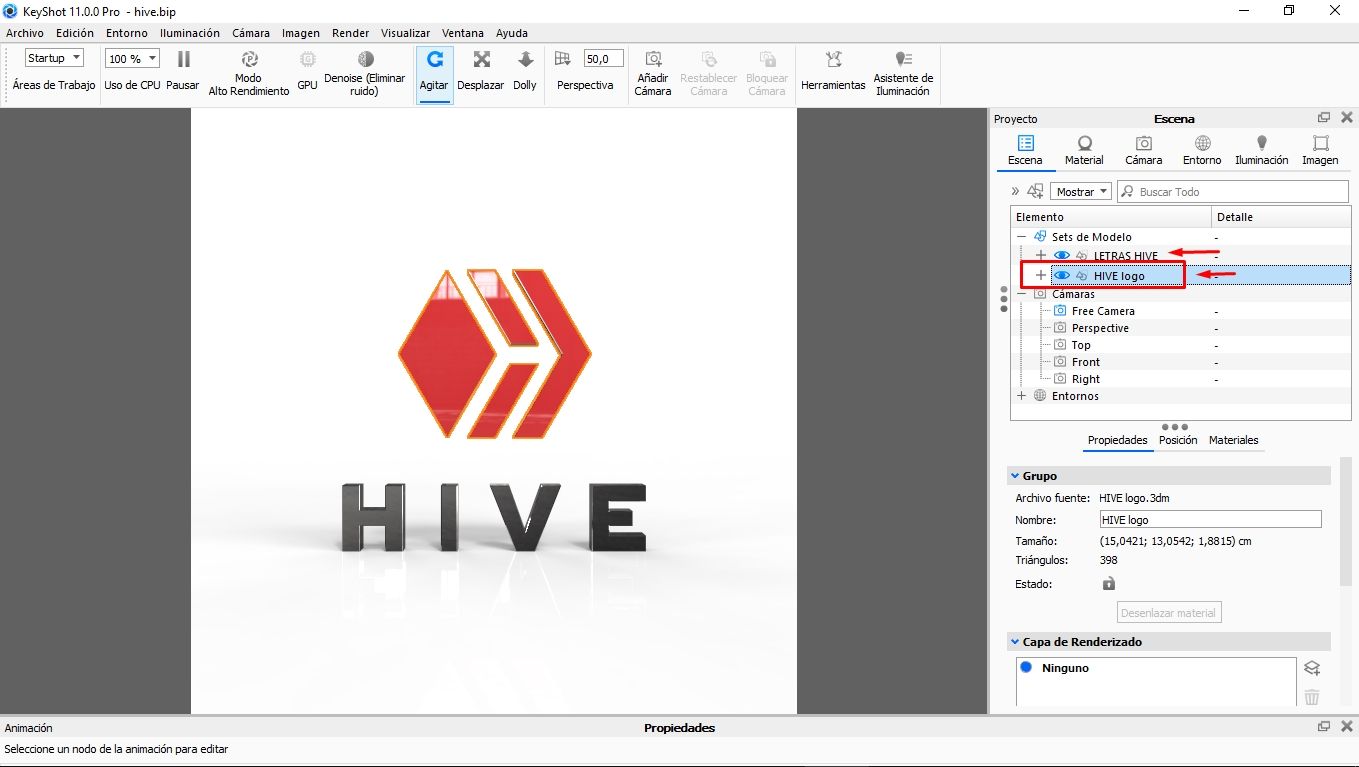Toggle GPU rendering mode

pyautogui.click(x=307, y=71)
